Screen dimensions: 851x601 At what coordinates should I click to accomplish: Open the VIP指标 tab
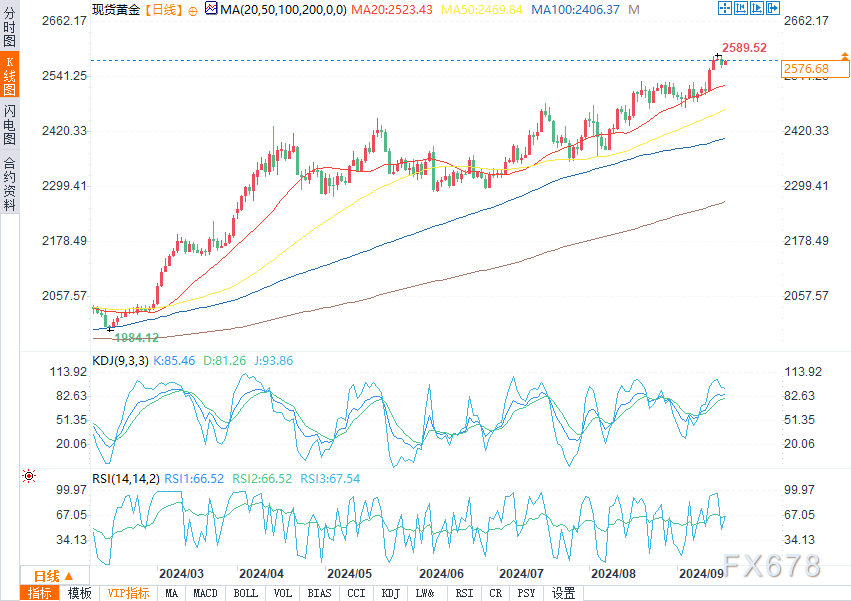[128, 593]
